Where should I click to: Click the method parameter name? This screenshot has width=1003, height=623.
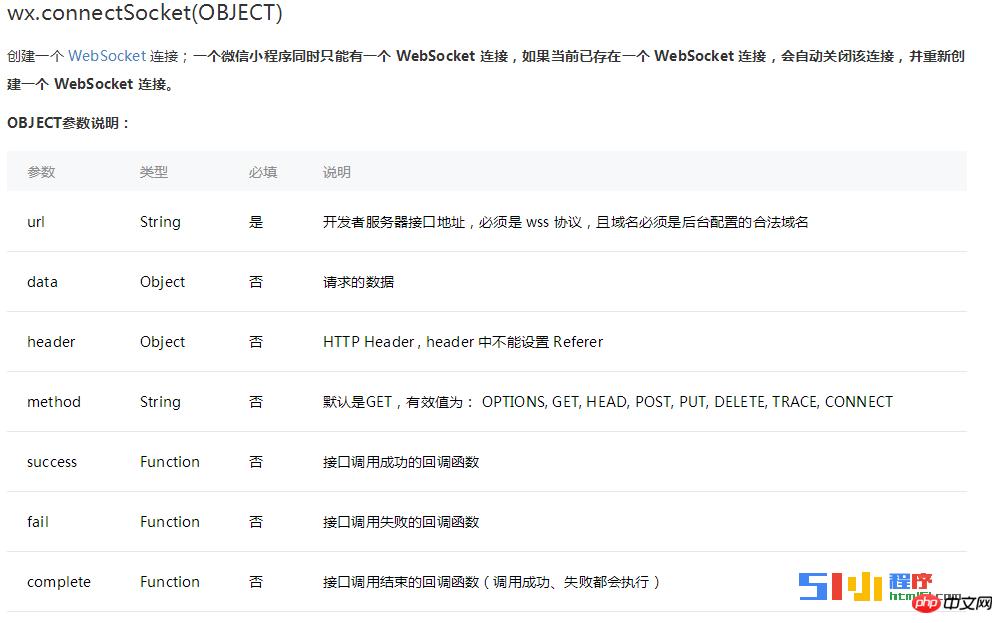tap(54, 401)
